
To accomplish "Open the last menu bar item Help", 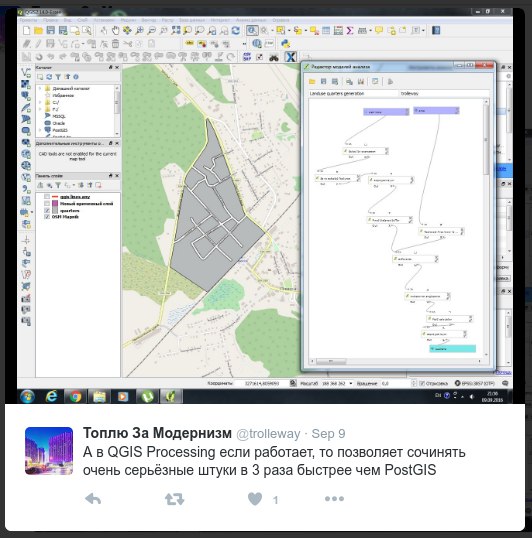I will pos(281,20).
